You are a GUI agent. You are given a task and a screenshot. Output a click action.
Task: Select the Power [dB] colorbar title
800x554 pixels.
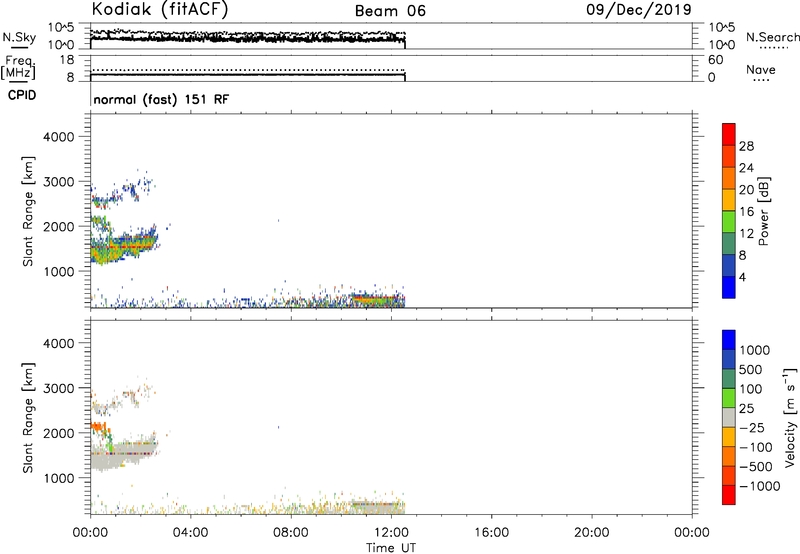click(x=763, y=211)
